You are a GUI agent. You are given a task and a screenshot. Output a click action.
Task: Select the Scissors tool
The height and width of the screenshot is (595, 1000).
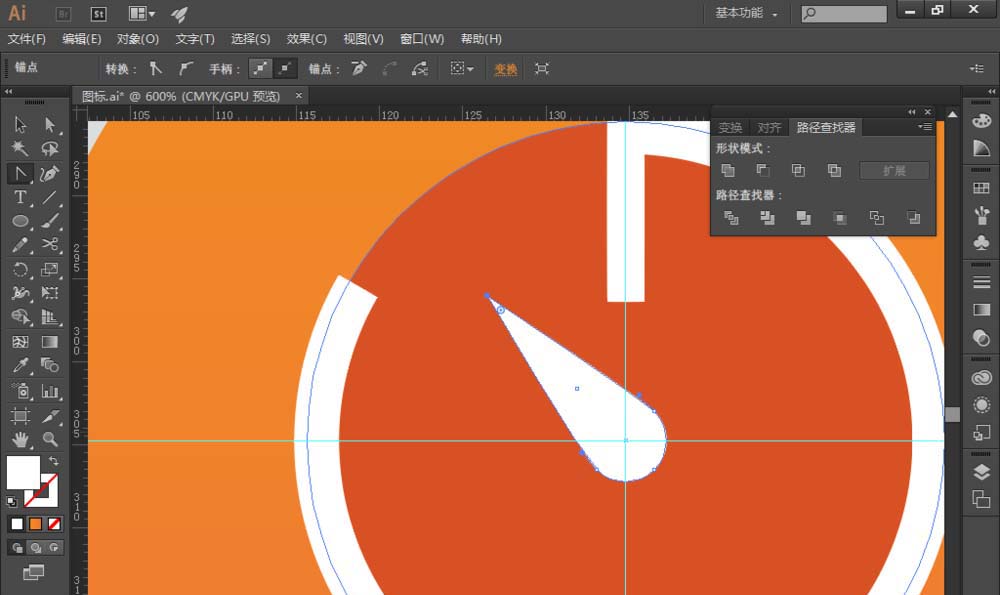click(x=50, y=245)
